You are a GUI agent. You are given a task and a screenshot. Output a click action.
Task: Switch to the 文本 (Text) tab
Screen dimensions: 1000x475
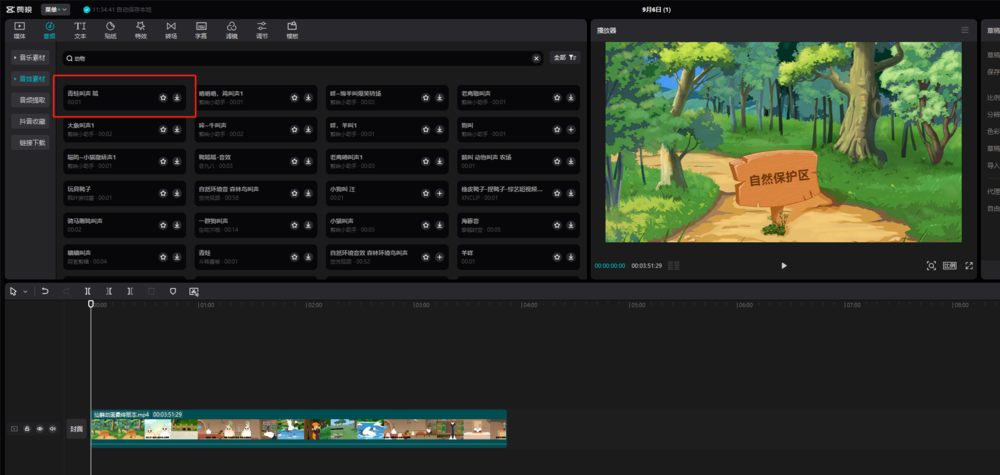click(x=80, y=29)
